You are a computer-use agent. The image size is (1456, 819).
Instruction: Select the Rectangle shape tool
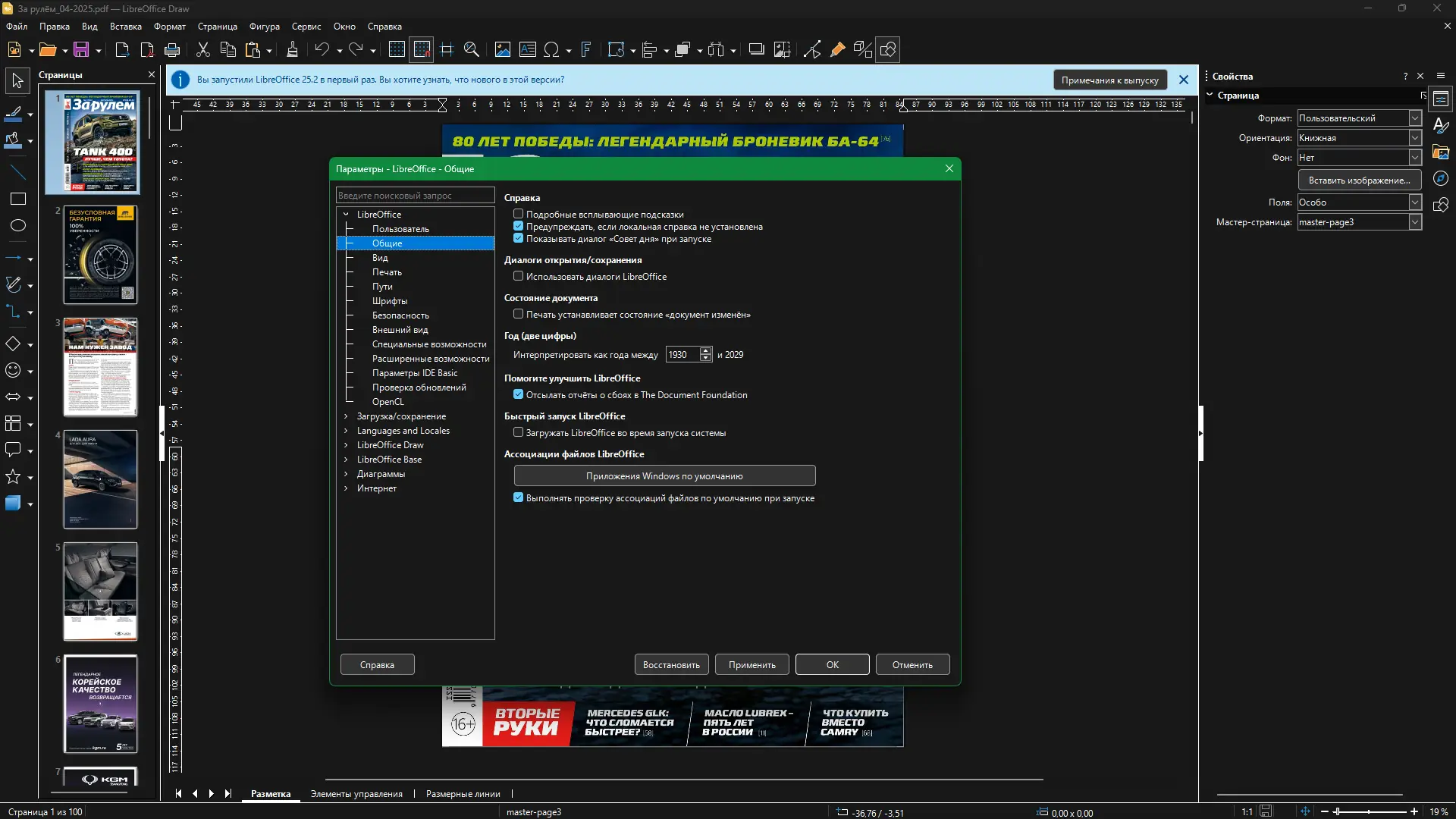pos(17,199)
